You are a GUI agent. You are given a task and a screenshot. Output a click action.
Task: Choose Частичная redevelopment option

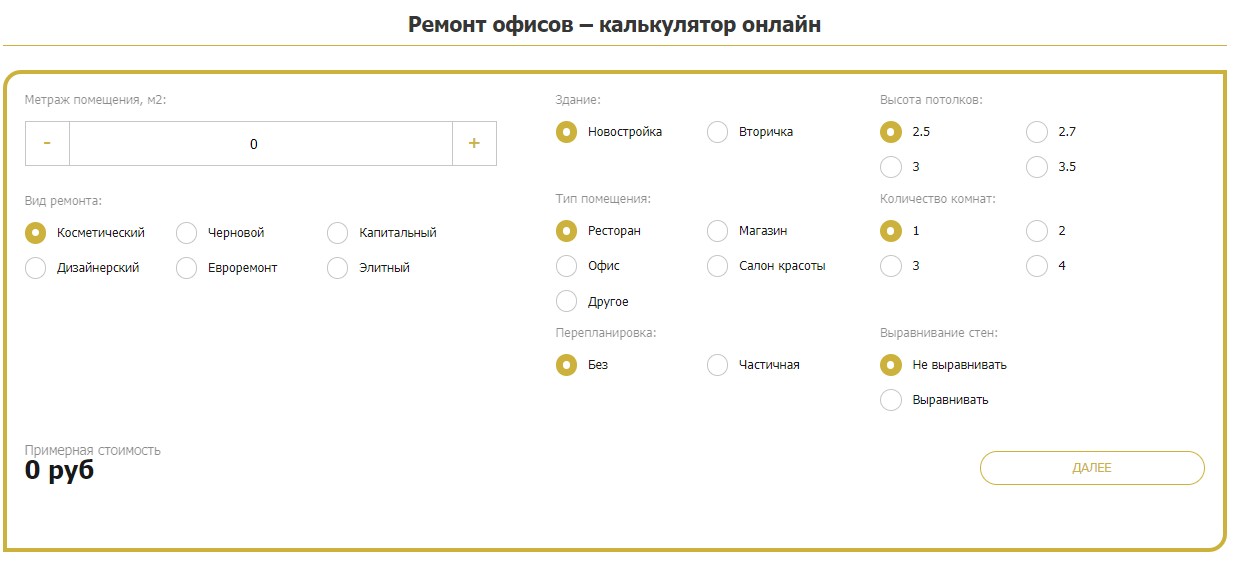pyautogui.click(x=718, y=365)
